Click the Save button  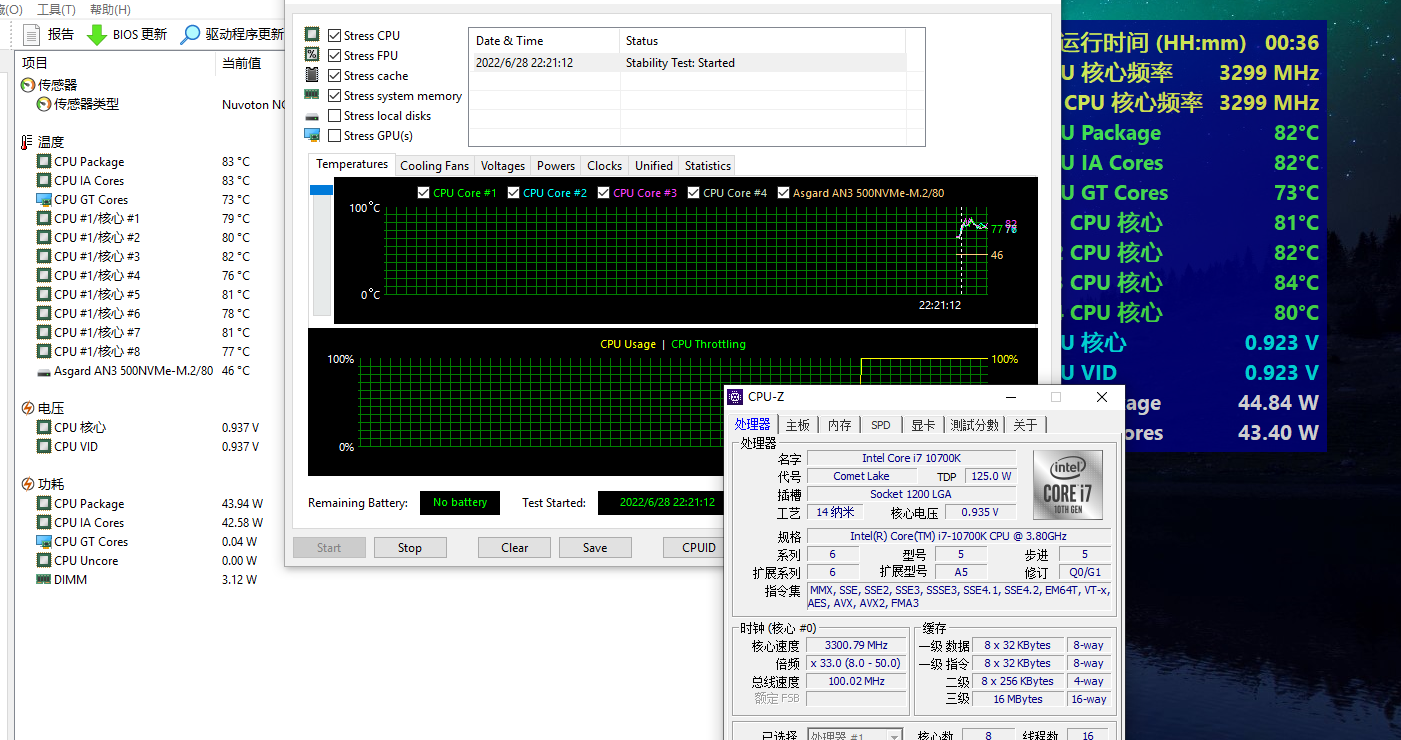pyautogui.click(x=595, y=548)
